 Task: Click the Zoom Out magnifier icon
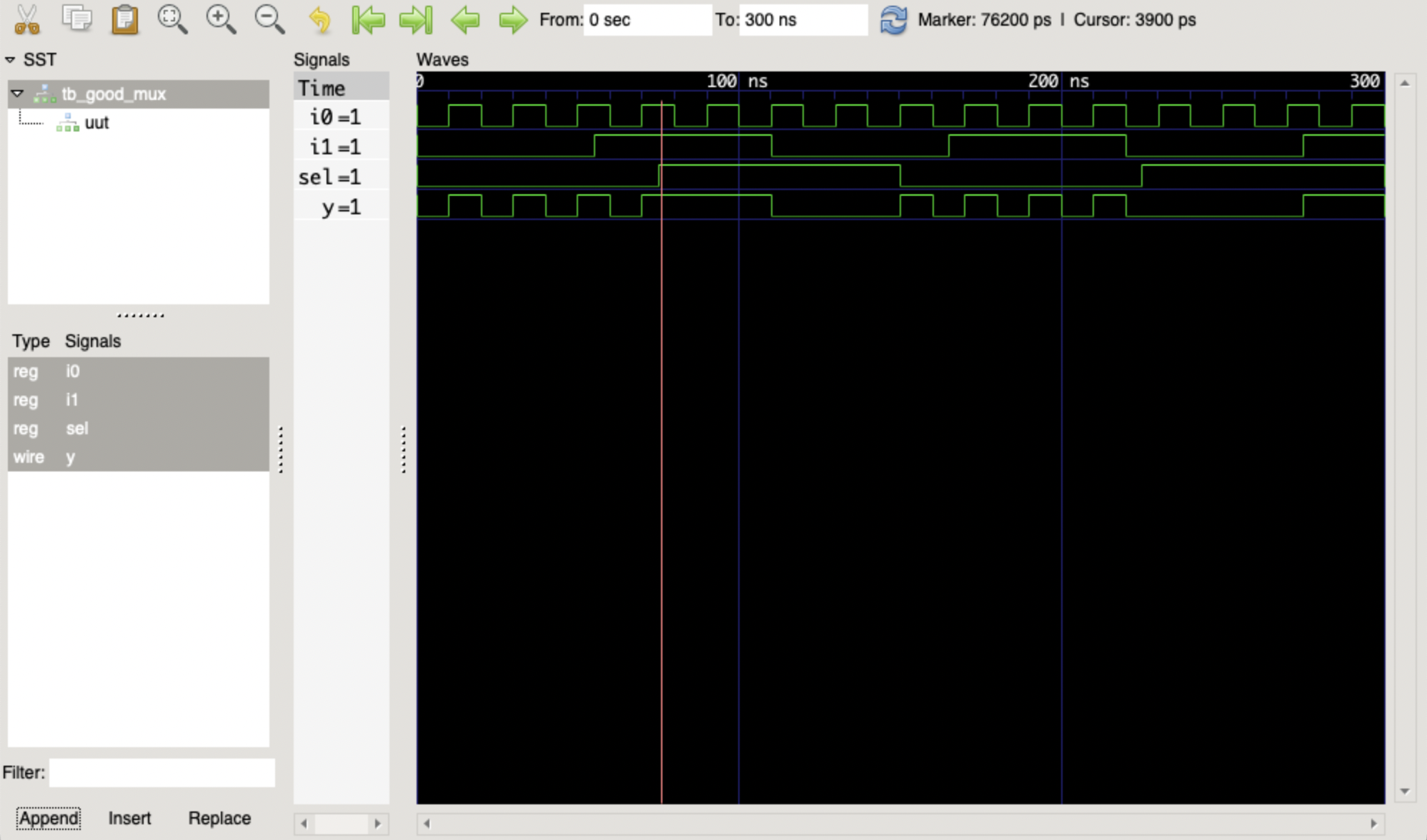coord(269,19)
